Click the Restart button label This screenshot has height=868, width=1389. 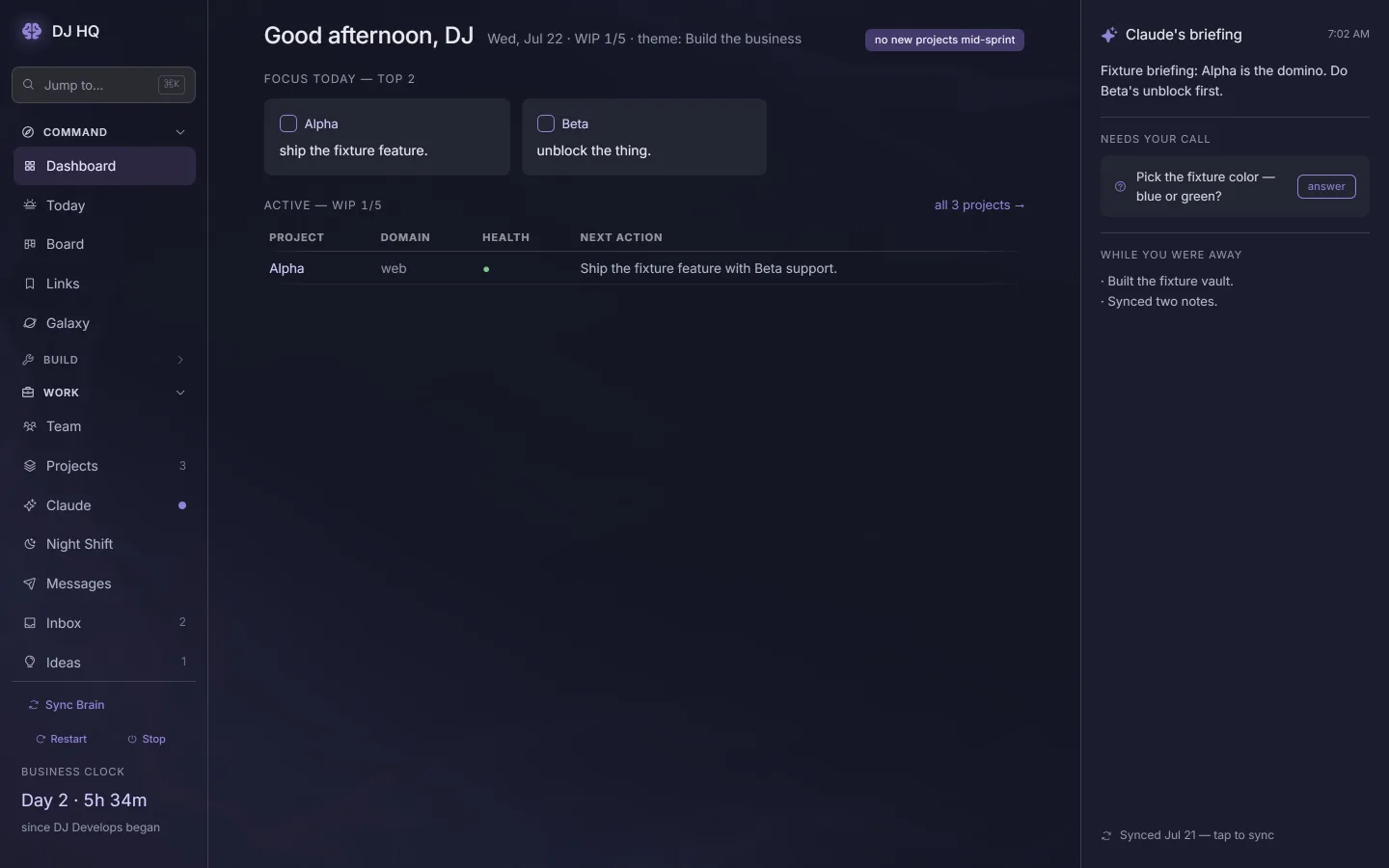click(x=68, y=740)
